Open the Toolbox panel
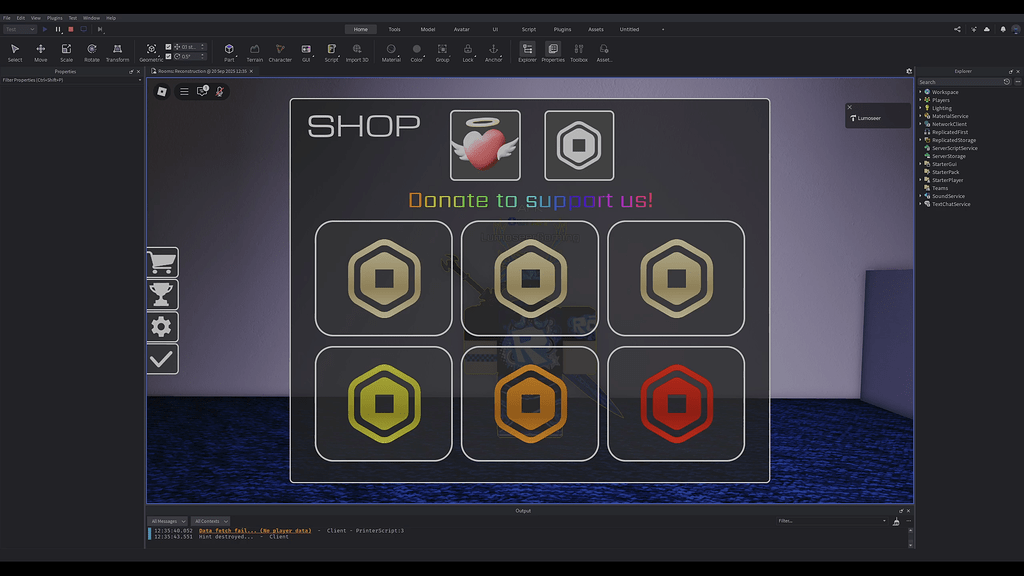The image size is (1024, 576). [x=579, y=50]
